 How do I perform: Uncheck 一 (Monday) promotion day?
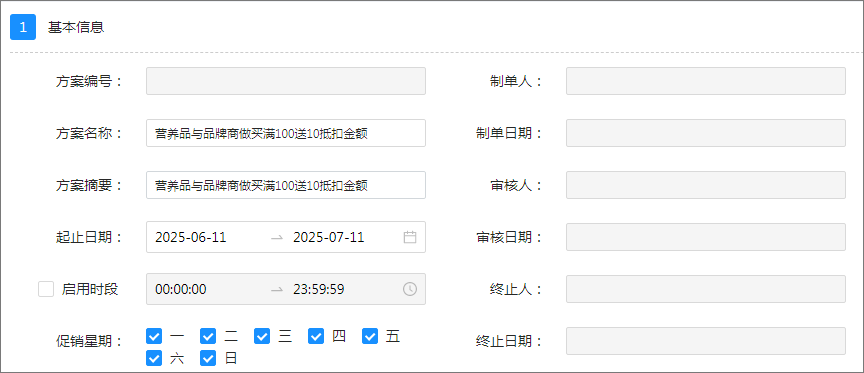click(x=154, y=336)
